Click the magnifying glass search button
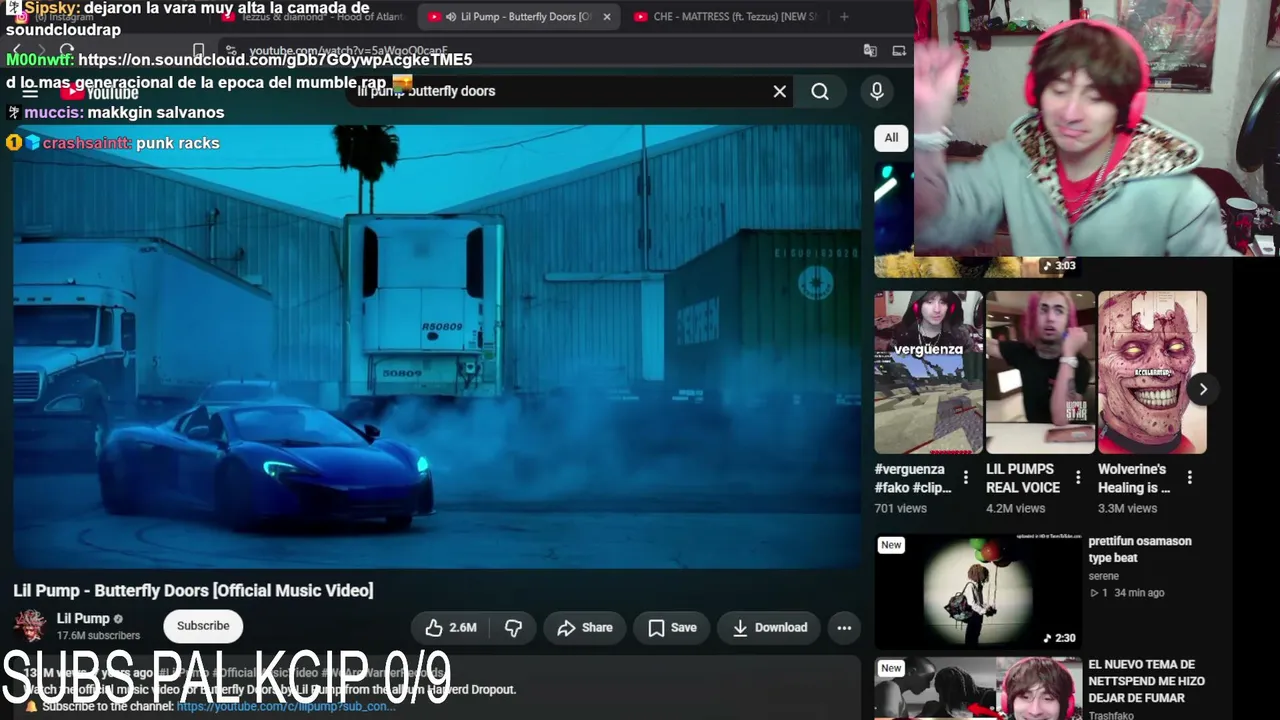This screenshot has width=1280, height=720. (x=820, y=91)
